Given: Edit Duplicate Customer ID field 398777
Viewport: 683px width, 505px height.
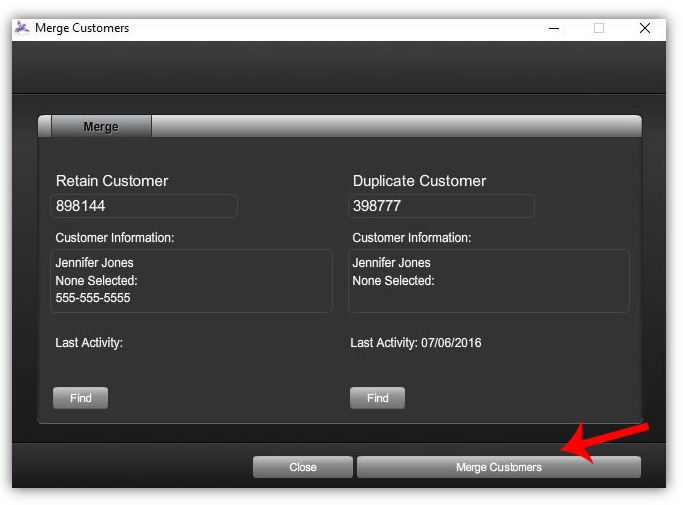Looking at the screenshot, I should [x=441, y=206].
